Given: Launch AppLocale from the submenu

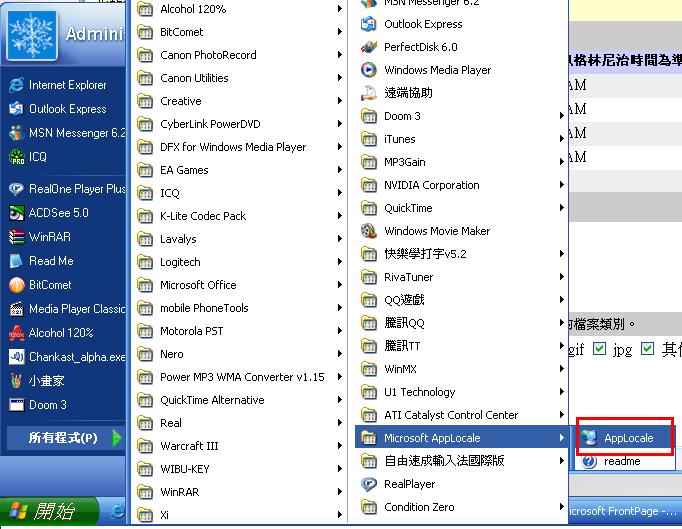Looking at the screenshot, I should click(625, 438).
